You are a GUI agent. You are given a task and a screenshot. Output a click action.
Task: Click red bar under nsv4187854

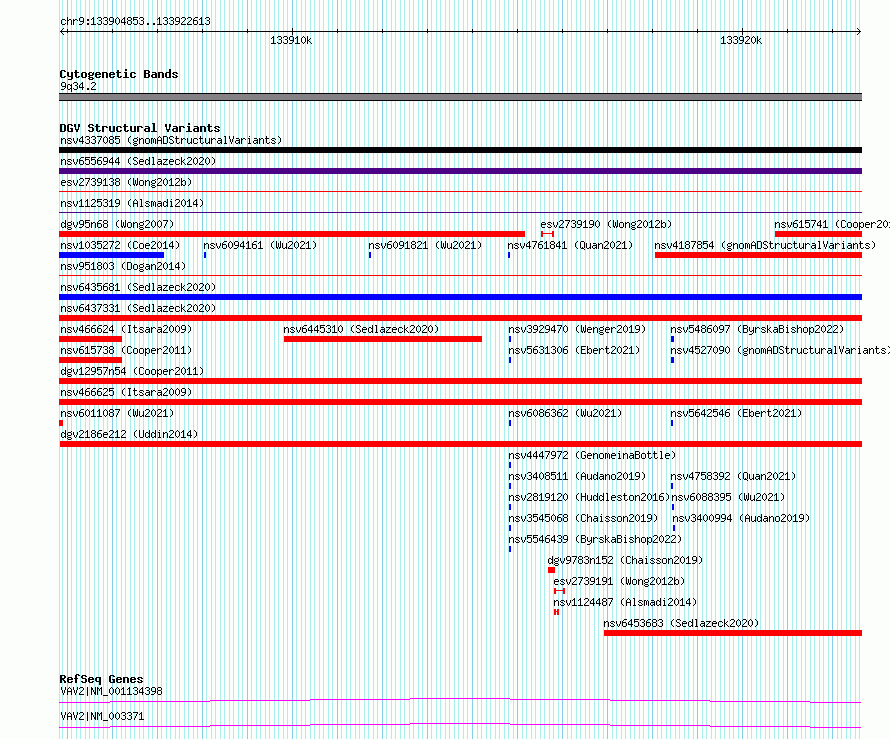point(758,255)
